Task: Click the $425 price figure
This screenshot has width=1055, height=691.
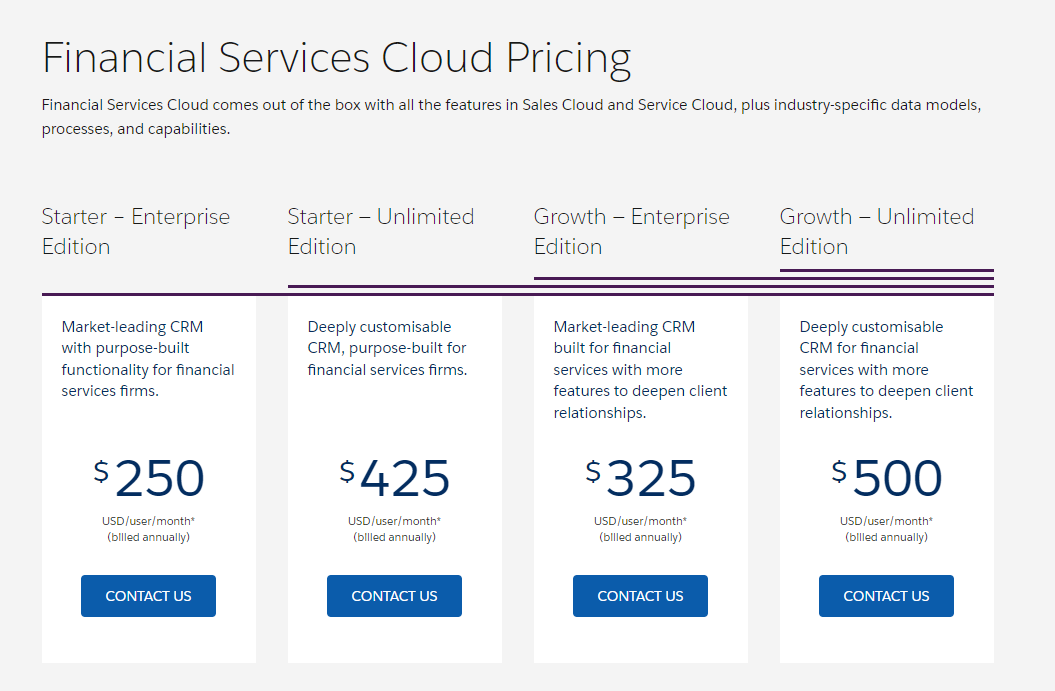Action: click(394, 478)
